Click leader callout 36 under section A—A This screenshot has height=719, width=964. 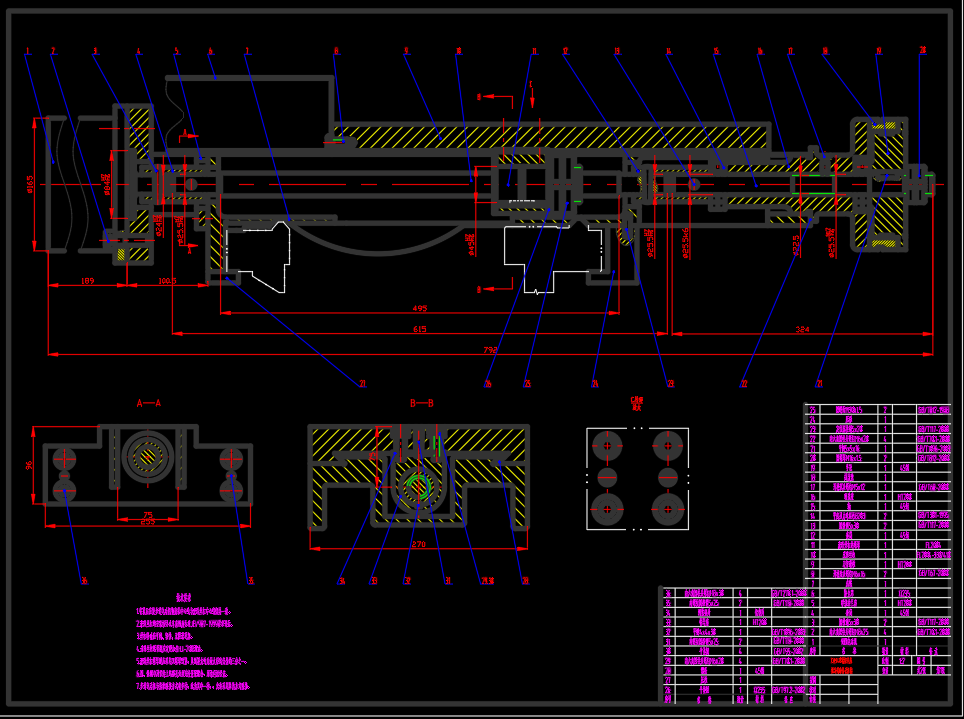[84, 581]
